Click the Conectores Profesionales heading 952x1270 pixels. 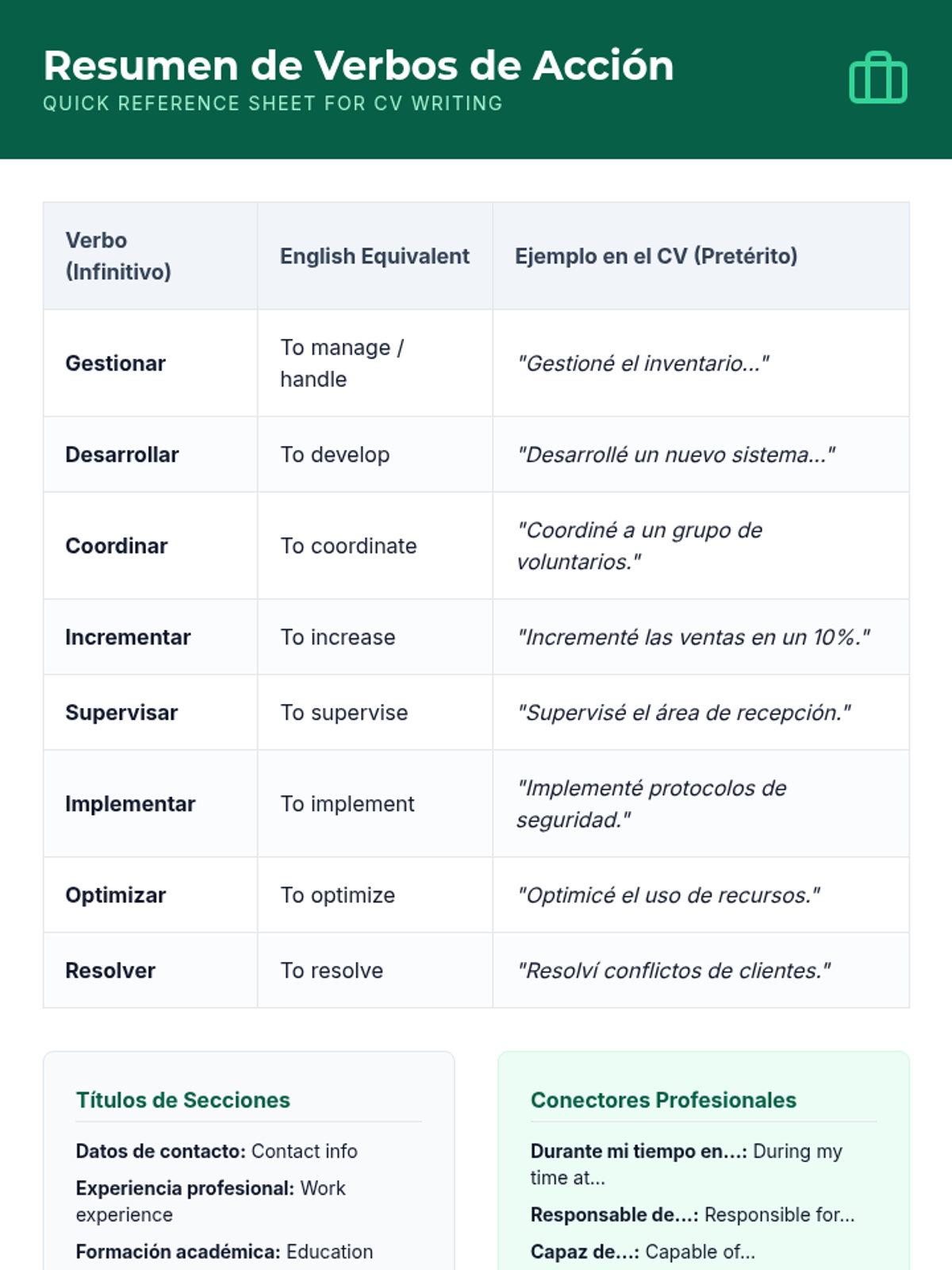(663, 1100)
